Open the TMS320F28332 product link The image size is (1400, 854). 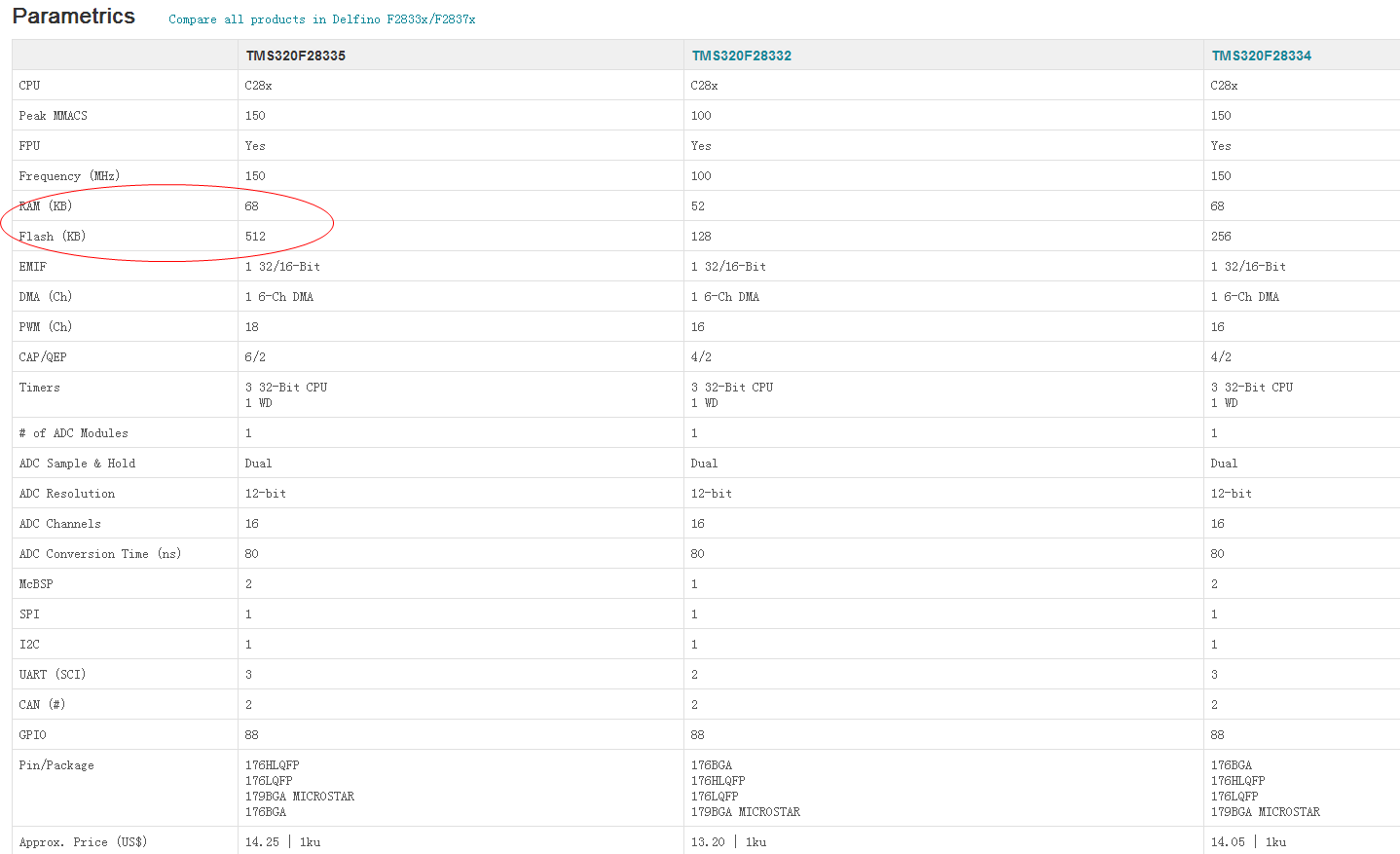coord(741,56)
